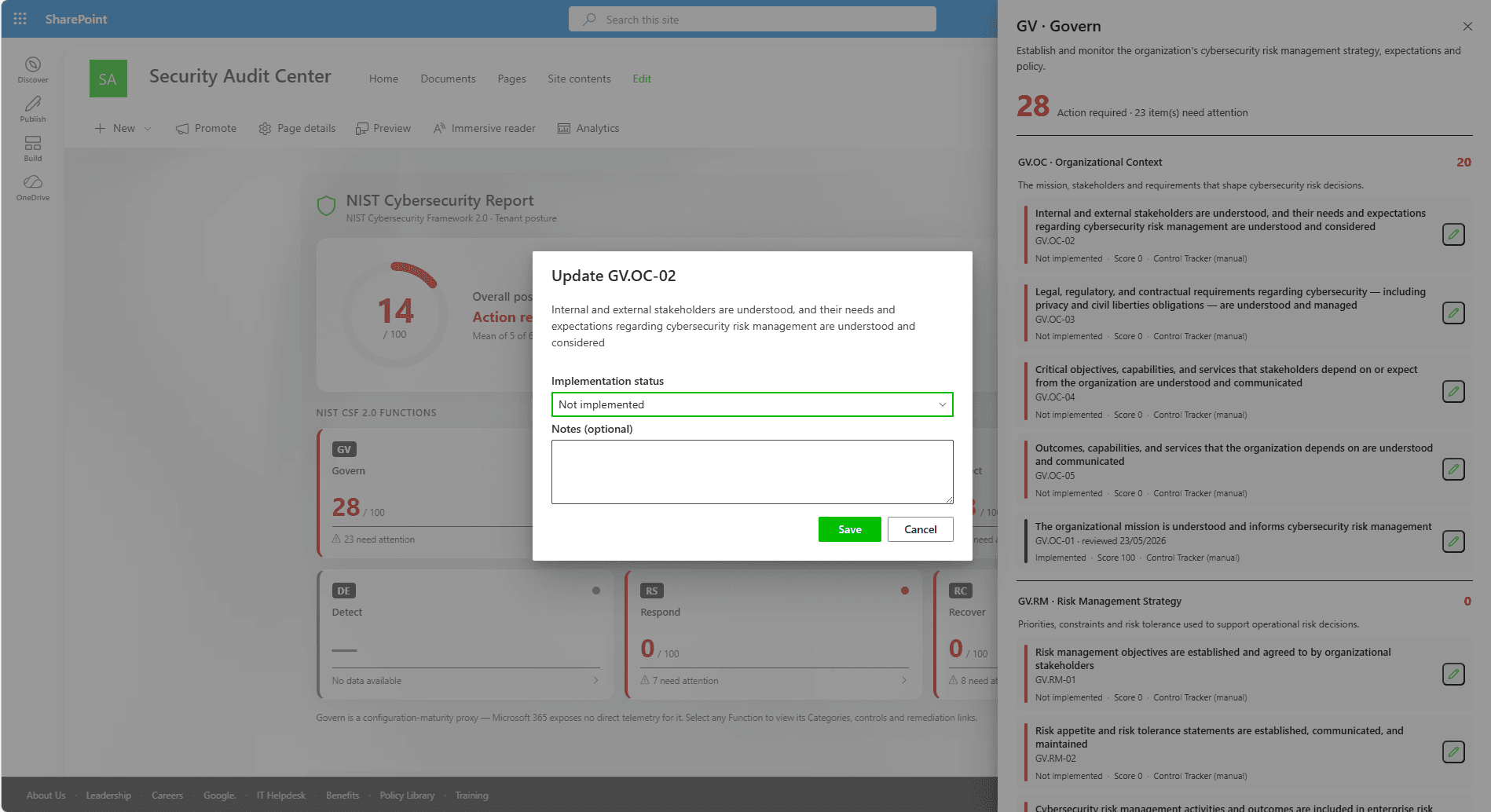Open IT Helpdesk footer link
Image resolution: width=1491 pixels, height=812 pixels.
pyautogui.click(x=280, y=796)
